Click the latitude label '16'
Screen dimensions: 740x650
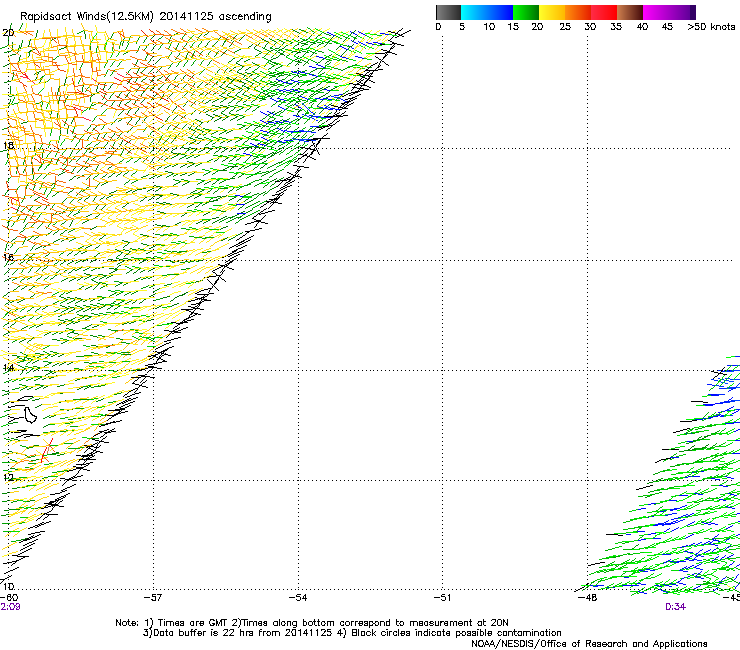[x=8, y=257]
